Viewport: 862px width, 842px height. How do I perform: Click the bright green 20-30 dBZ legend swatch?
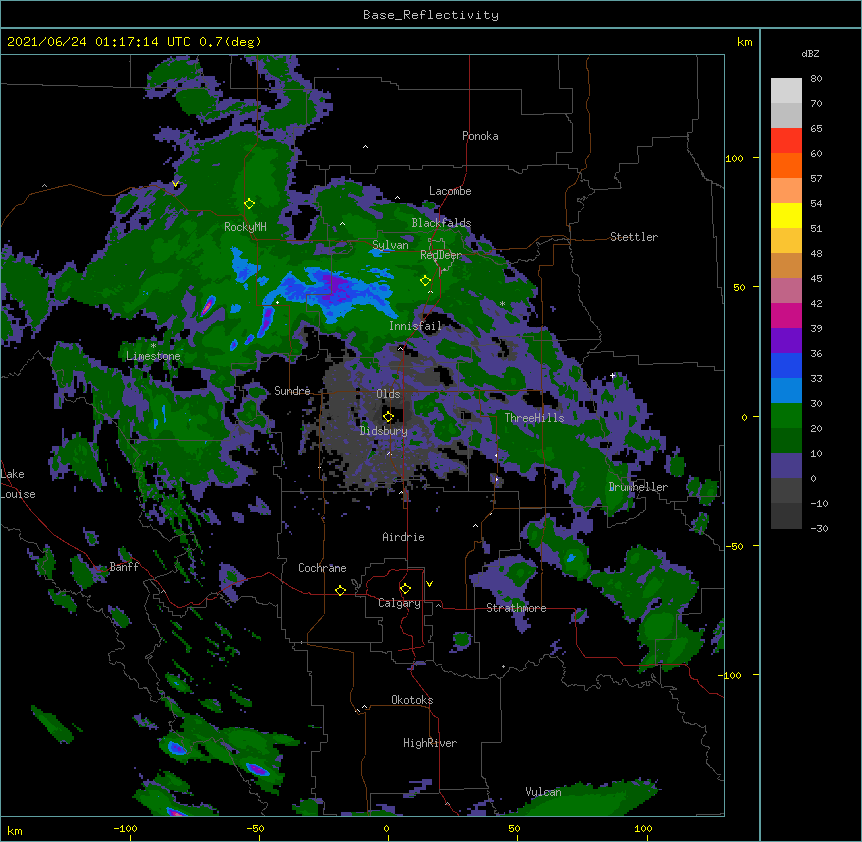coord(786,416)
